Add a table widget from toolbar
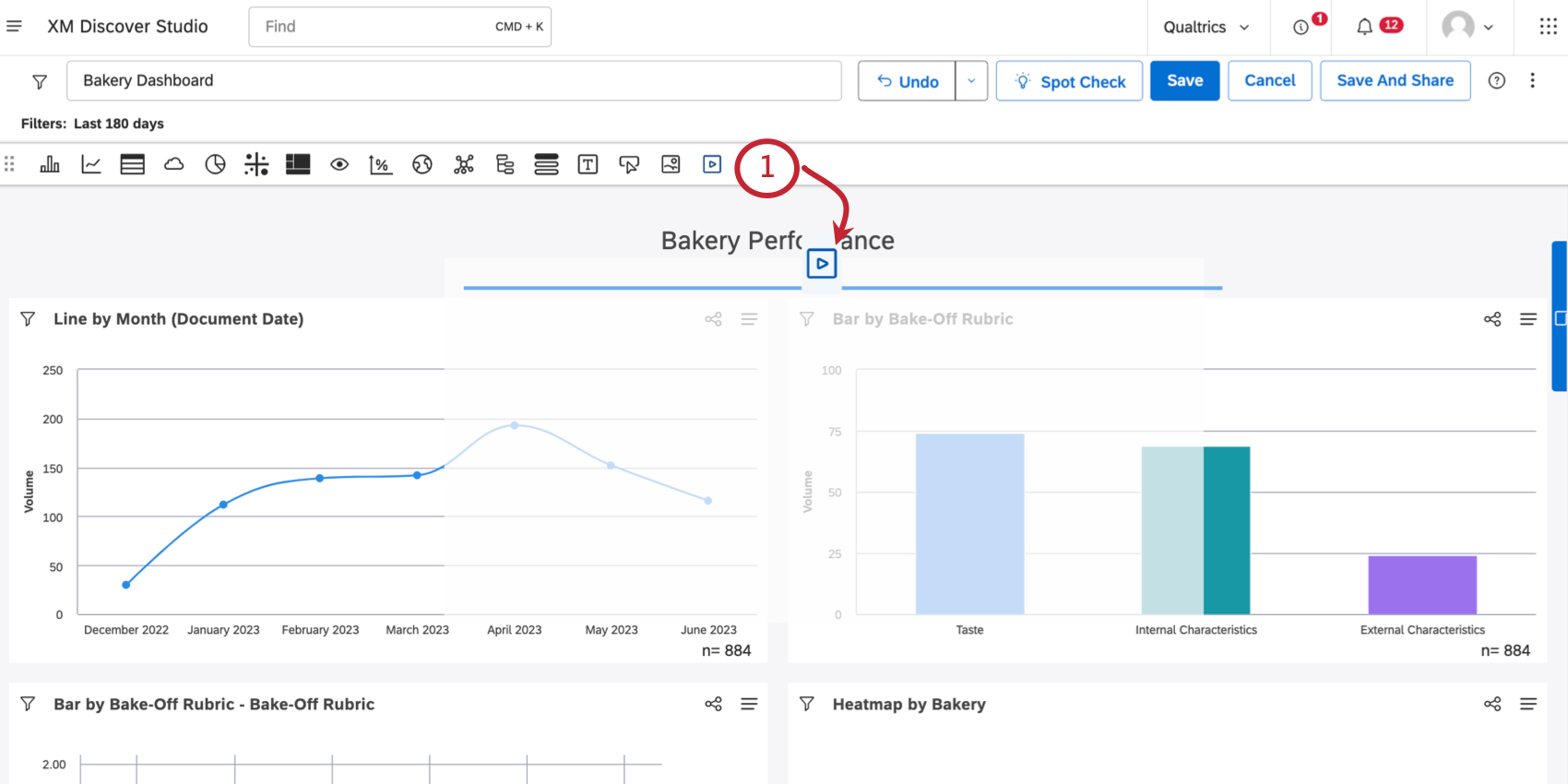The height and width of the screenshot is (784, 1568). click(x=133, y=164)
